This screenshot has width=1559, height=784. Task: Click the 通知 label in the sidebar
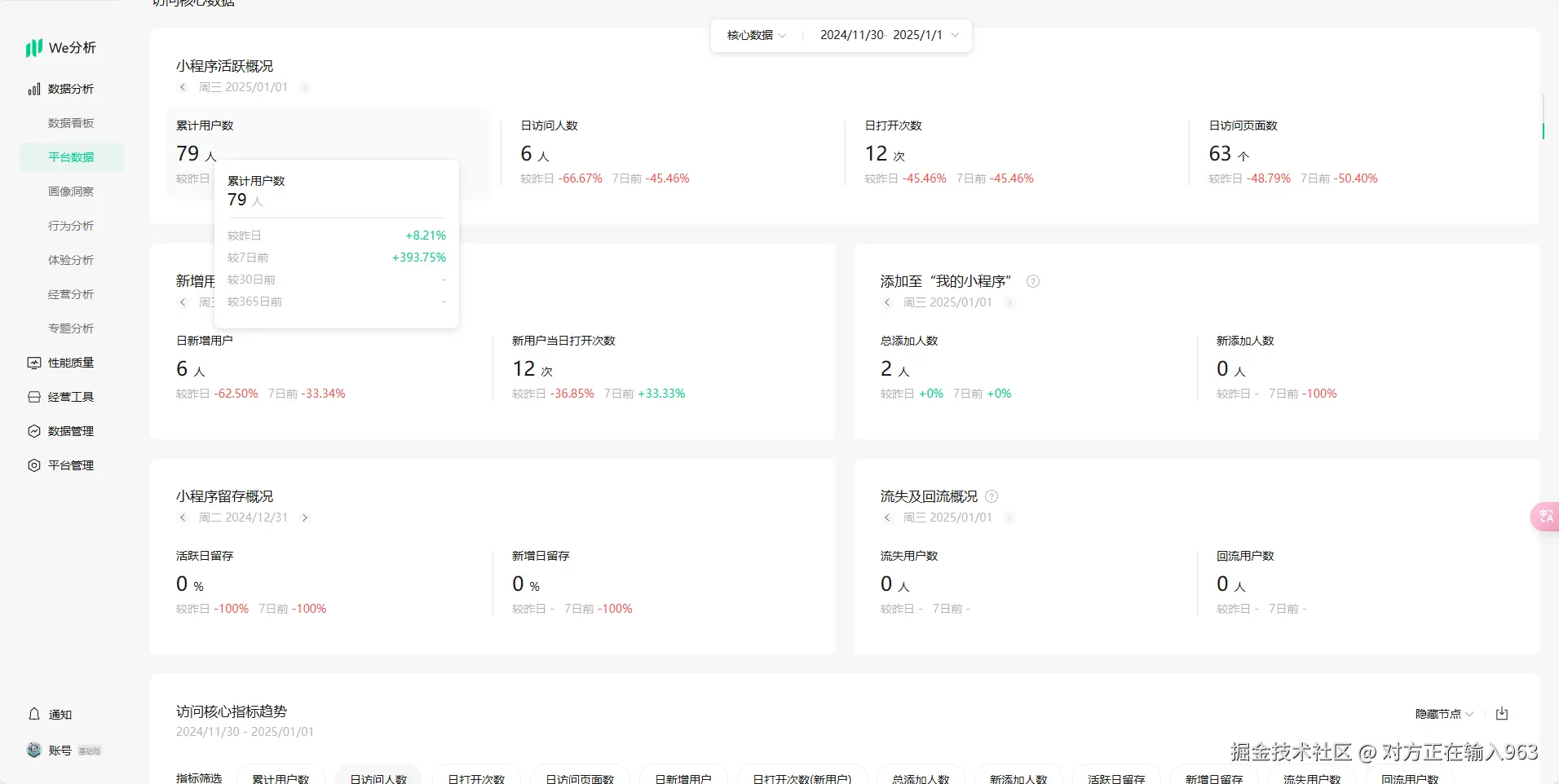(60, 715)
